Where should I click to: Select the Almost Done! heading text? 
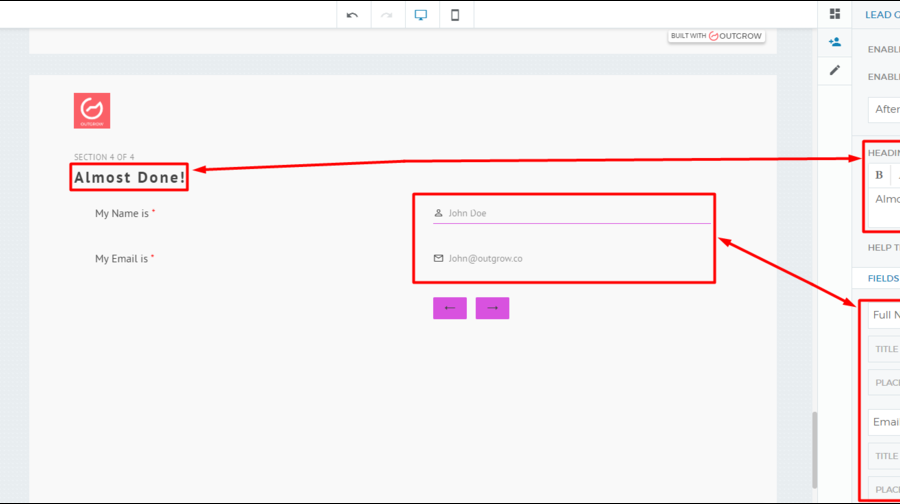click(129, 177)
